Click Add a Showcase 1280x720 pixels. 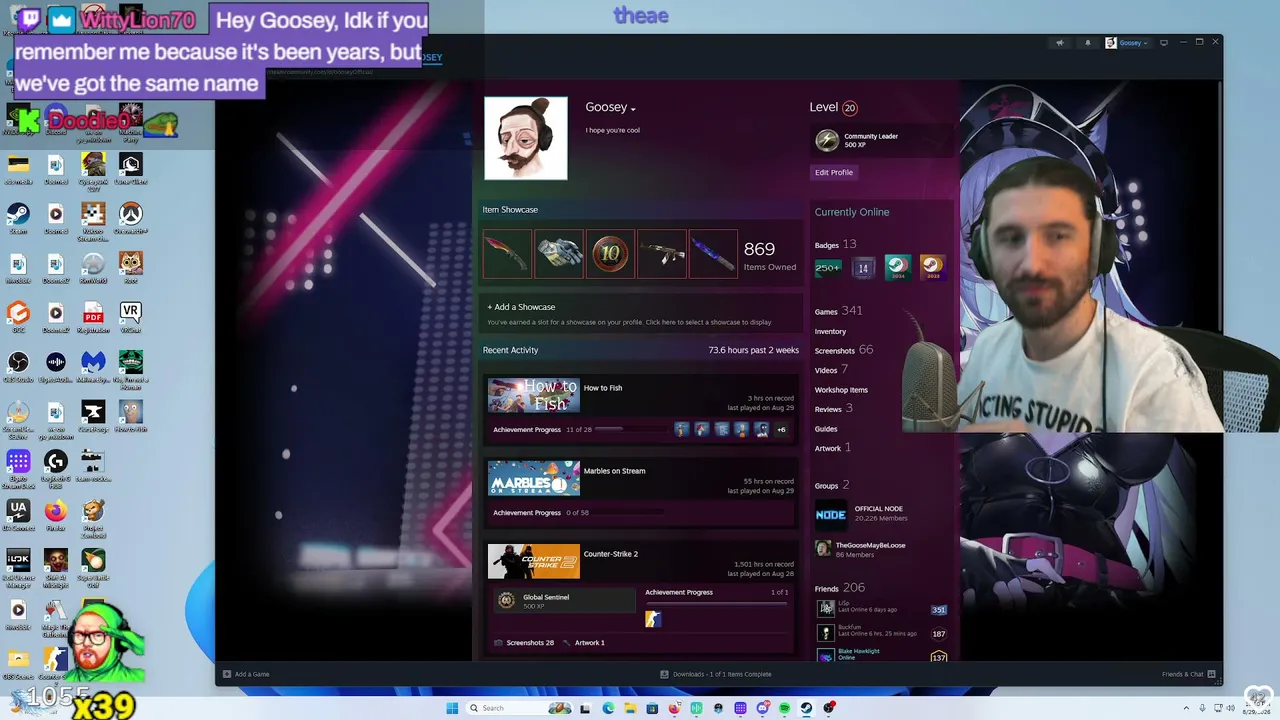click(x=521, y=307)
